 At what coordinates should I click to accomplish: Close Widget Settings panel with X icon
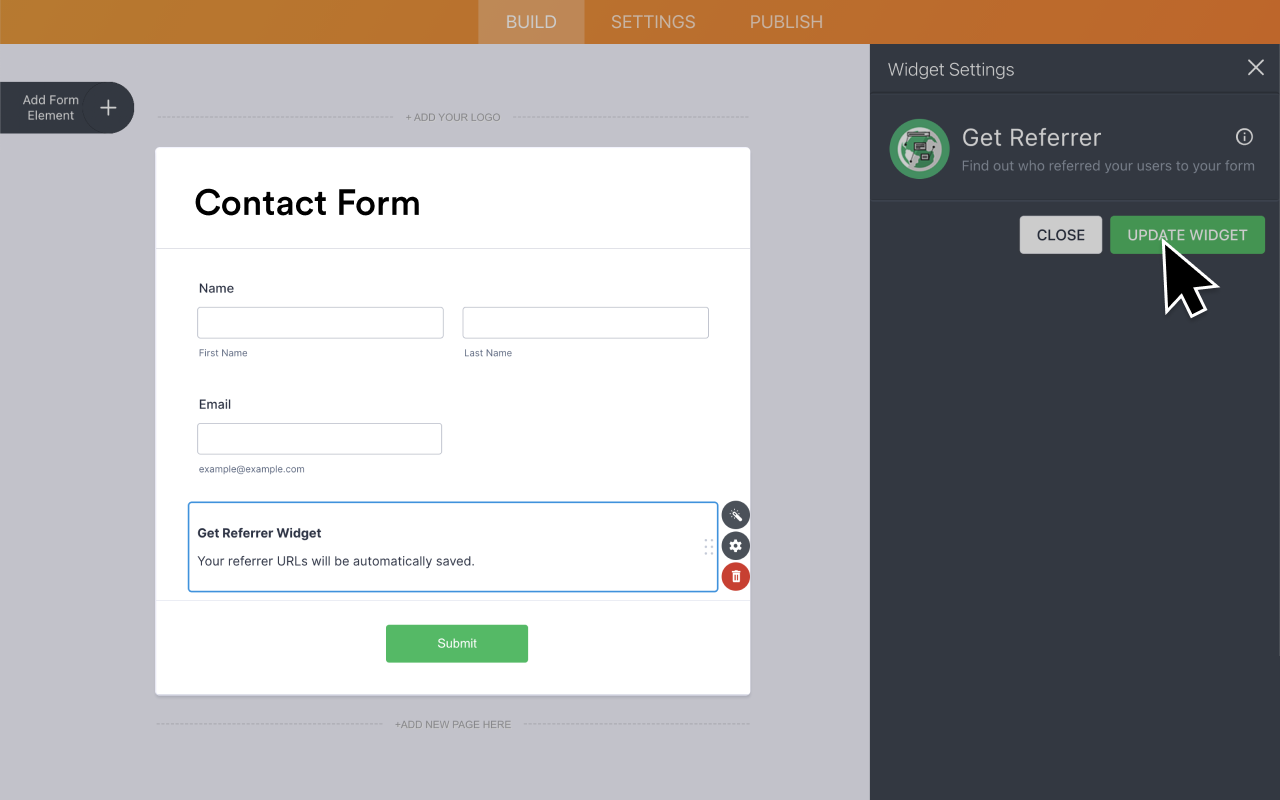pyautogui.click(x=1255, y=67)
